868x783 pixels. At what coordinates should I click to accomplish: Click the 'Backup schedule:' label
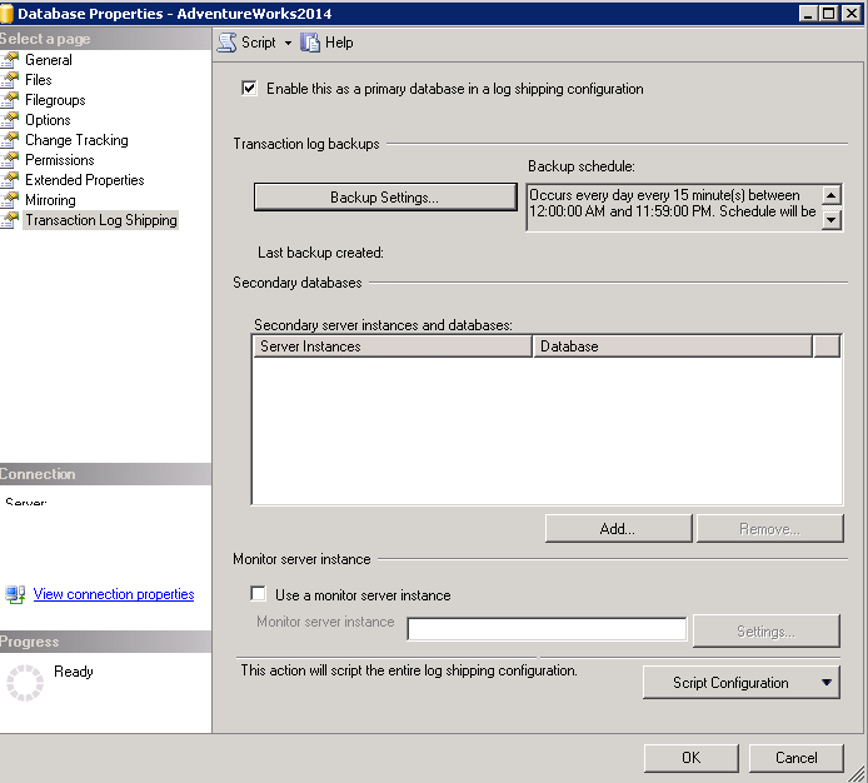581,166
